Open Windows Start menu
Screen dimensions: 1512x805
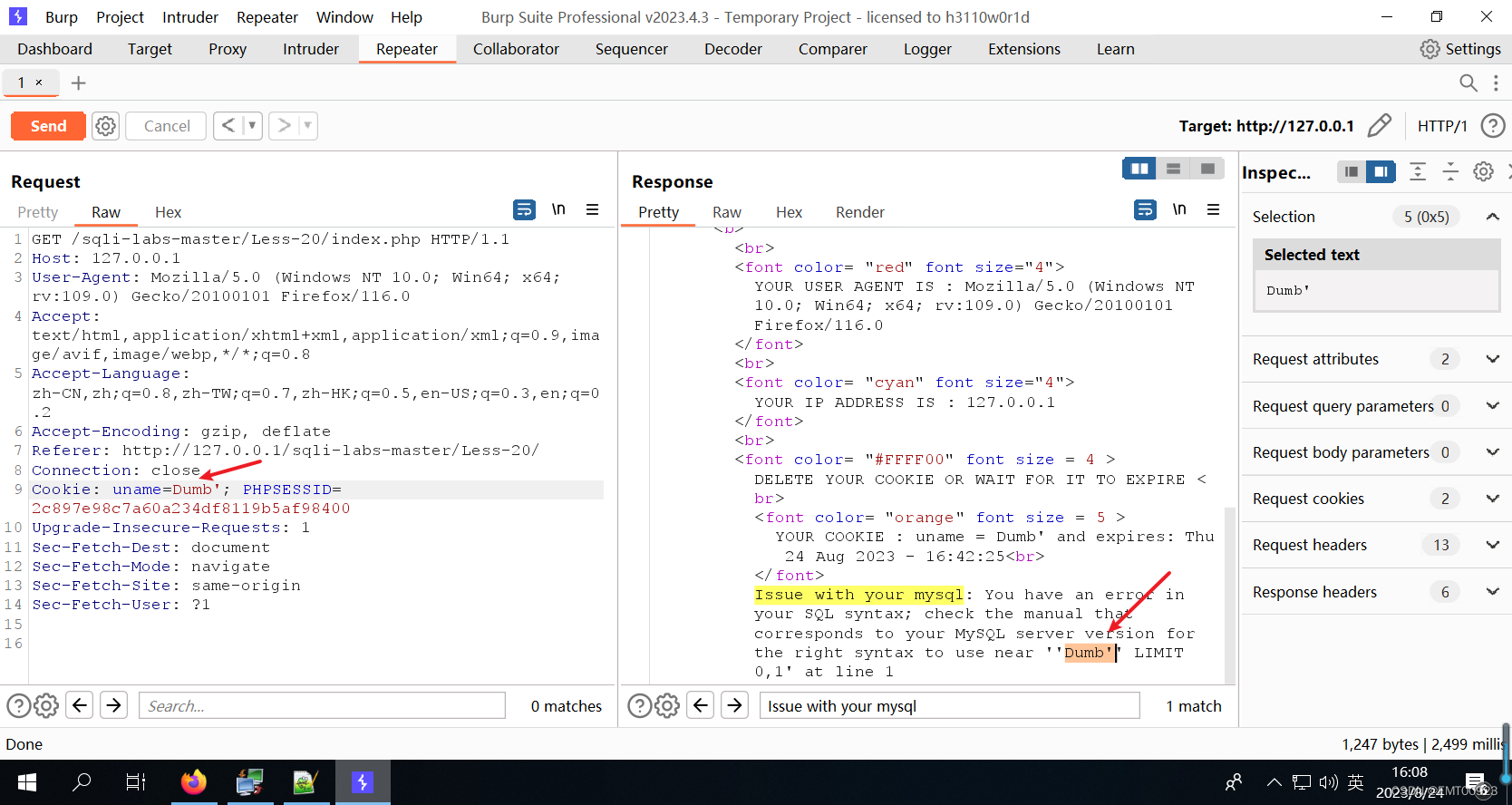pyautogui.click(x=27, y=781)
